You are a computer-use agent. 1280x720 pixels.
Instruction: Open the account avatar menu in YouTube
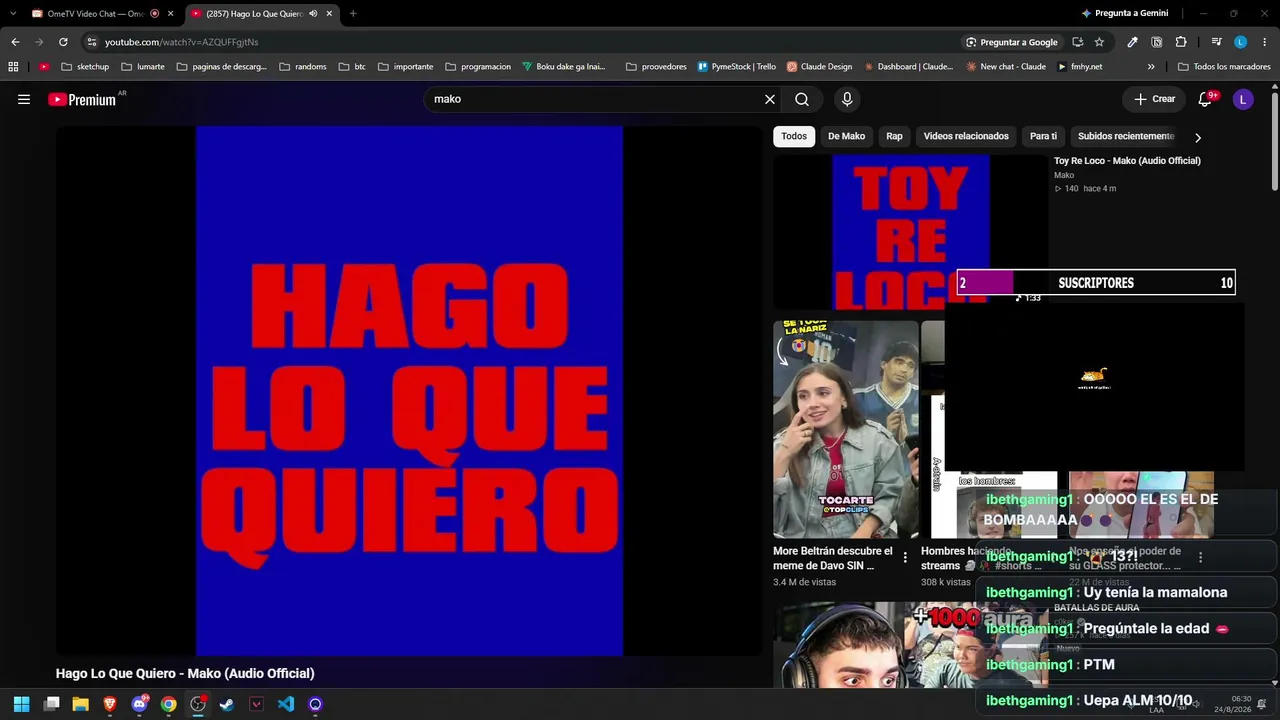tap(1243, 99)
